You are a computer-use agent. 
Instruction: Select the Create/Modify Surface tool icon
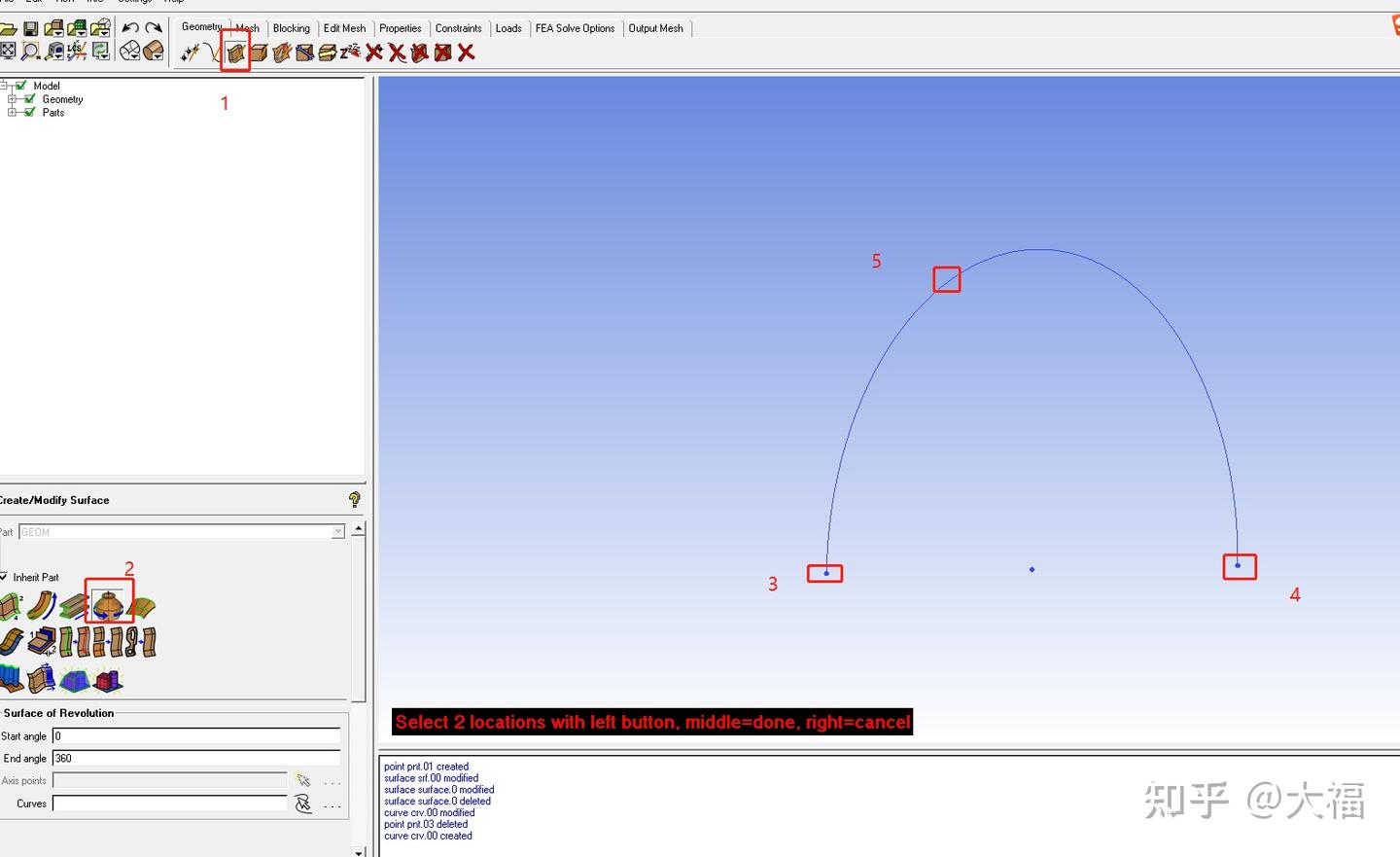[235, 53]
